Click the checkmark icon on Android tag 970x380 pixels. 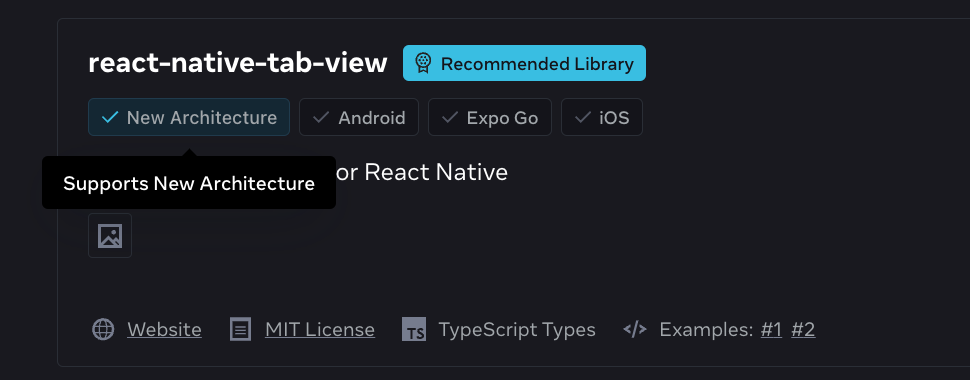coord(320,117)
